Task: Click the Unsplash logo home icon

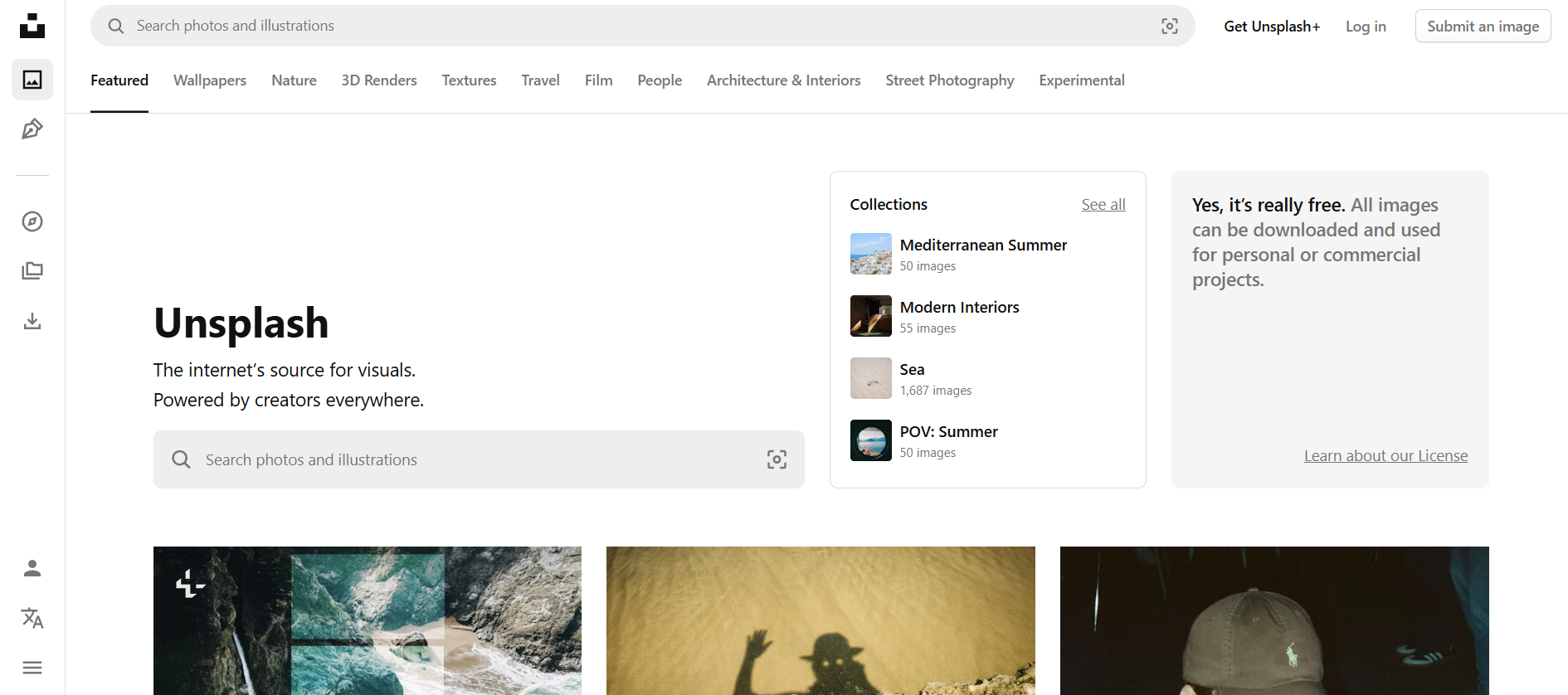Action: coord(32,26)
